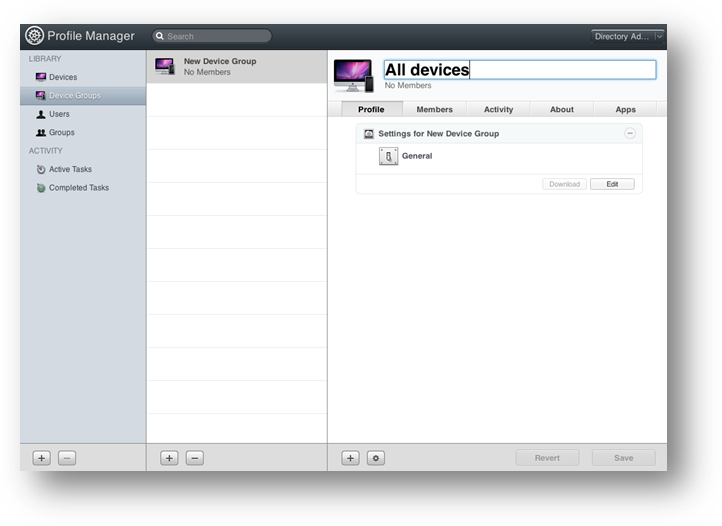
Task: Open the Directory Admin dropdown menu
Action: pyautogui.click(x=628, y=36)
